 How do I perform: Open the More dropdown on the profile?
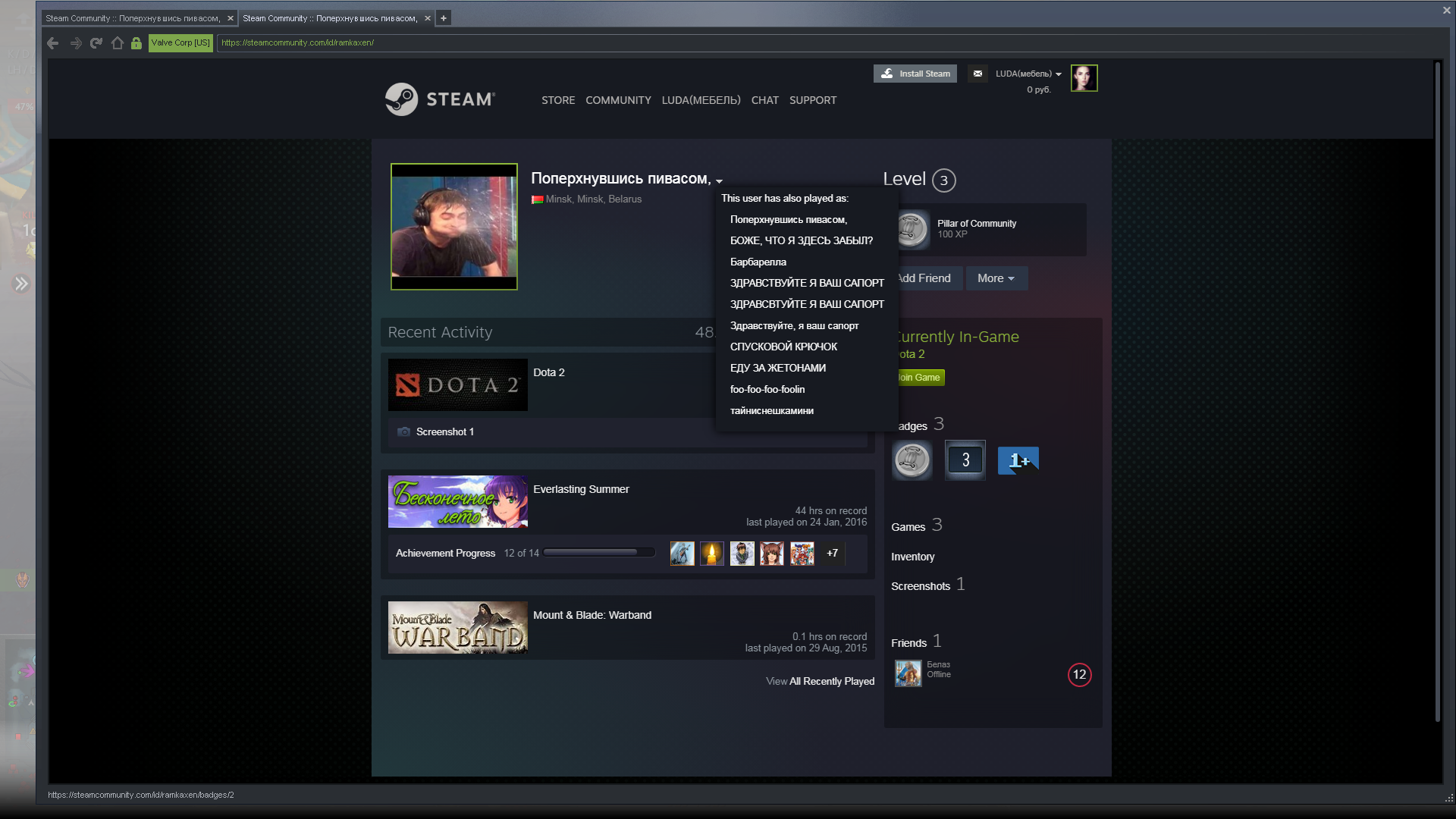coord(996,278)
